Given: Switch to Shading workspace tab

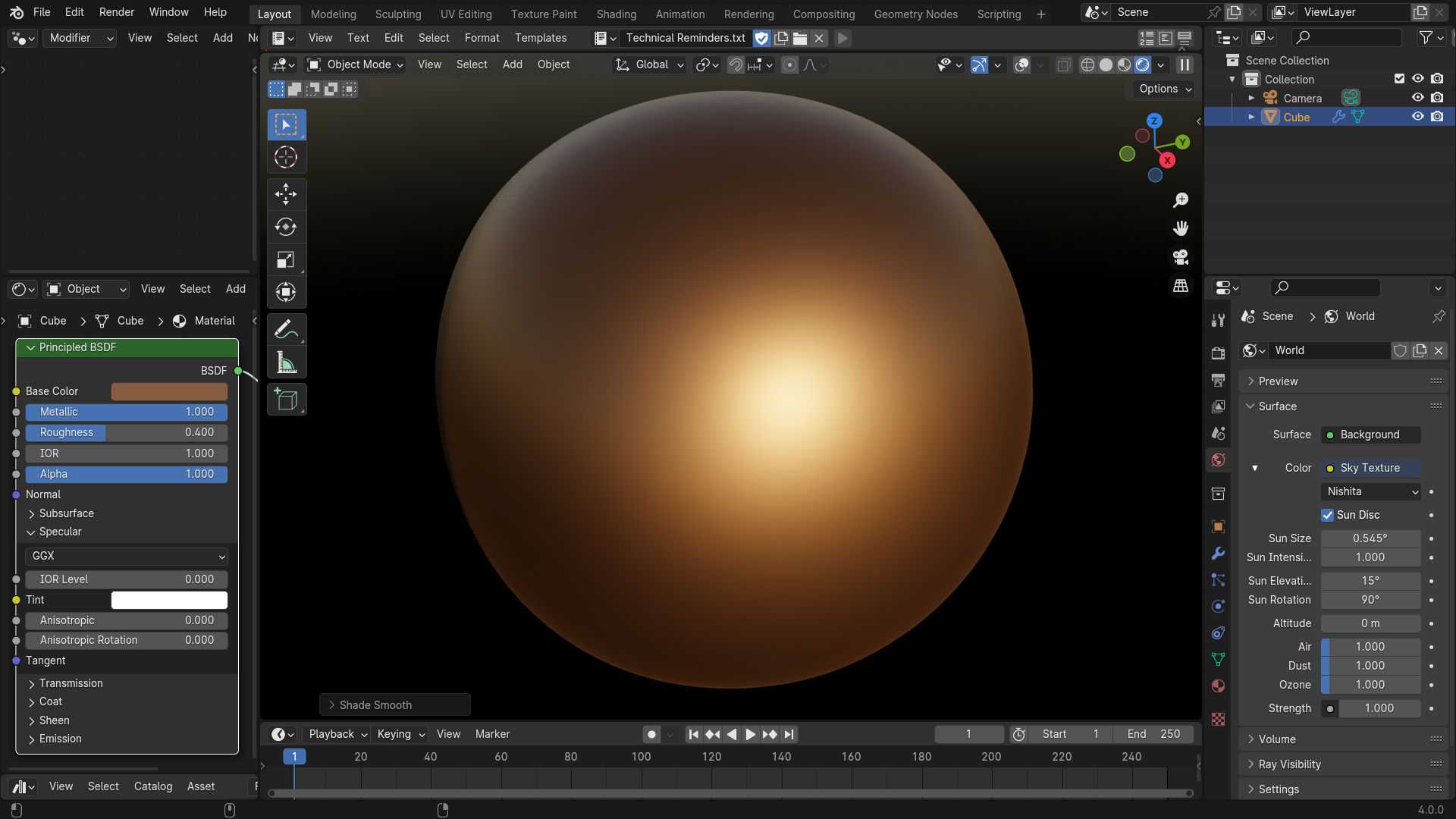Looking at the screenshot, I should pos(616,14).
